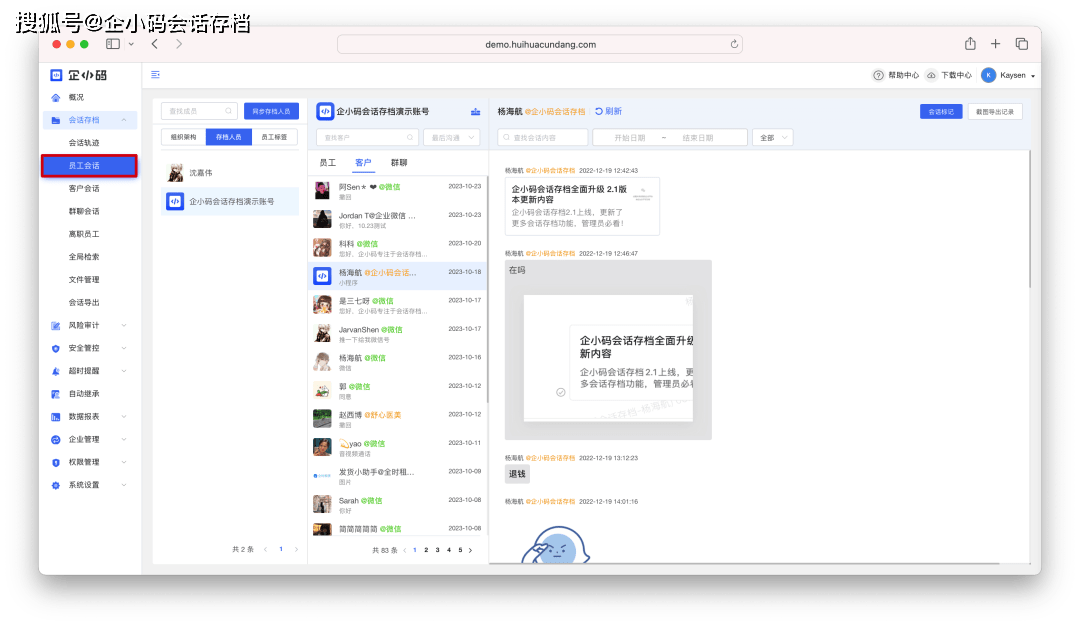Image resolution: width=1080 pixels, height=626 pixels.
Task: Switch to the 员工 tab
Action: coord(328,163)
